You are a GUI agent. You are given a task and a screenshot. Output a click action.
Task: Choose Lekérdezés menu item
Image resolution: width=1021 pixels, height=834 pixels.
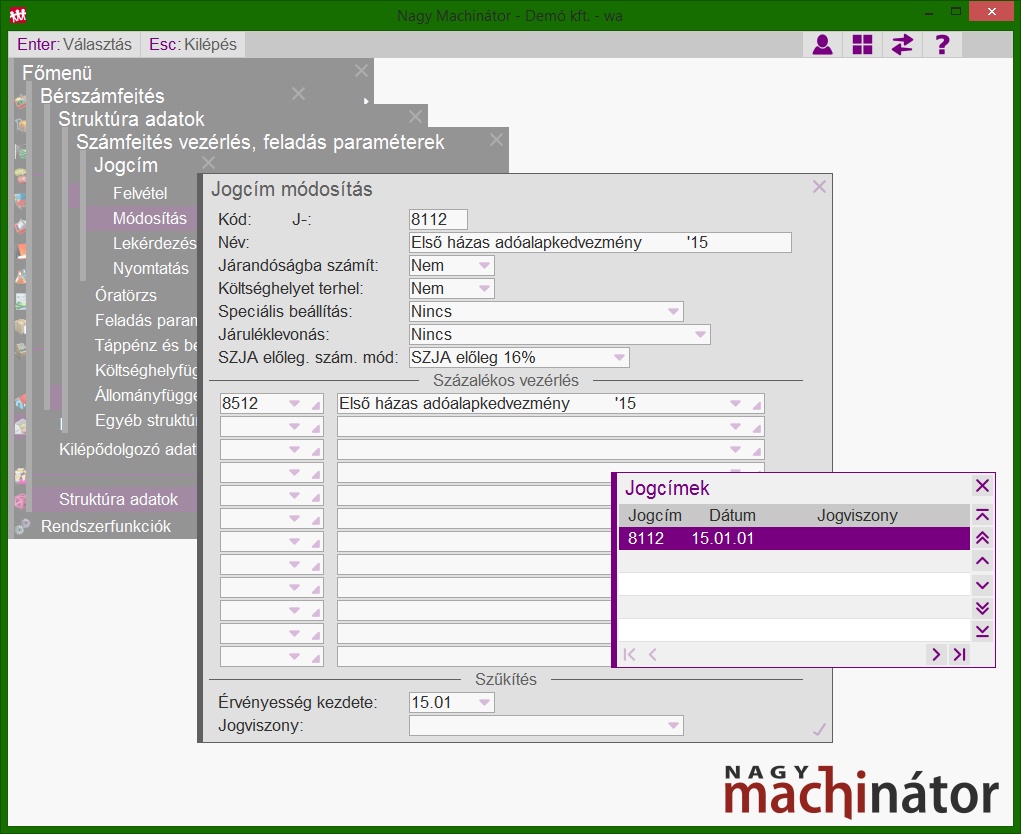[154, 243]
